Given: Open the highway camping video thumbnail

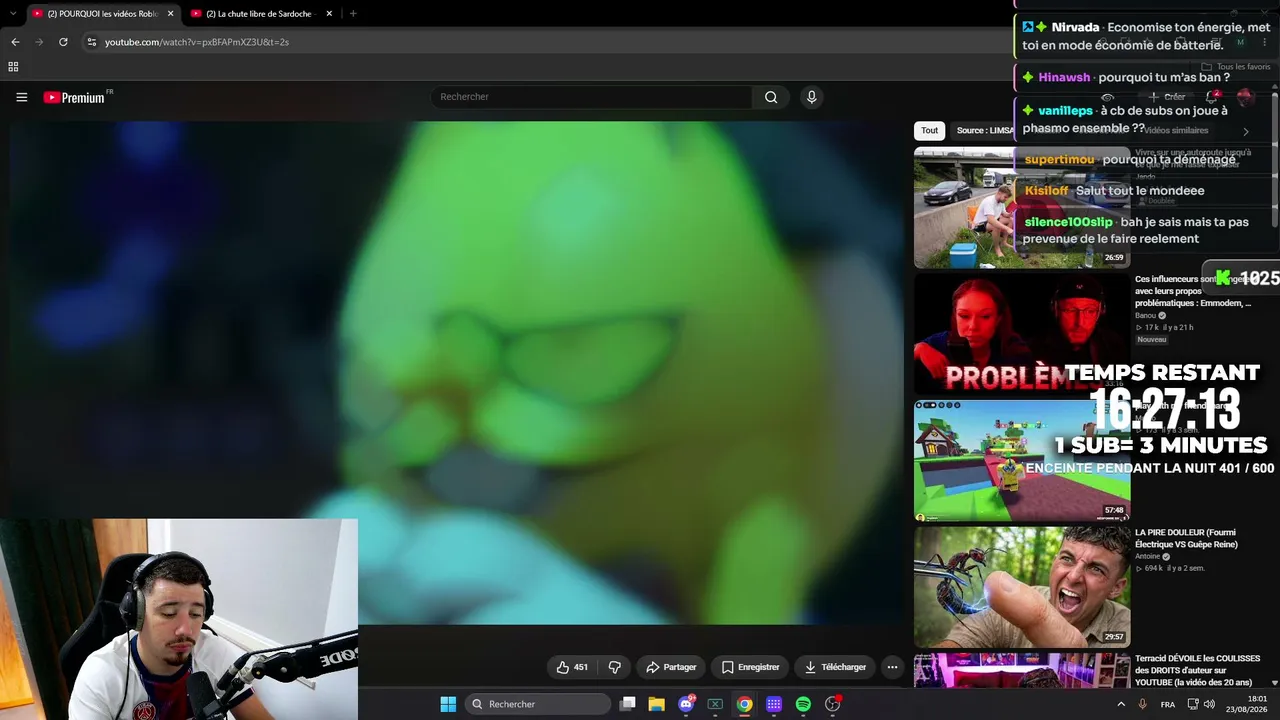Looking at the screenshot, I should click(x=1022, y=208).
